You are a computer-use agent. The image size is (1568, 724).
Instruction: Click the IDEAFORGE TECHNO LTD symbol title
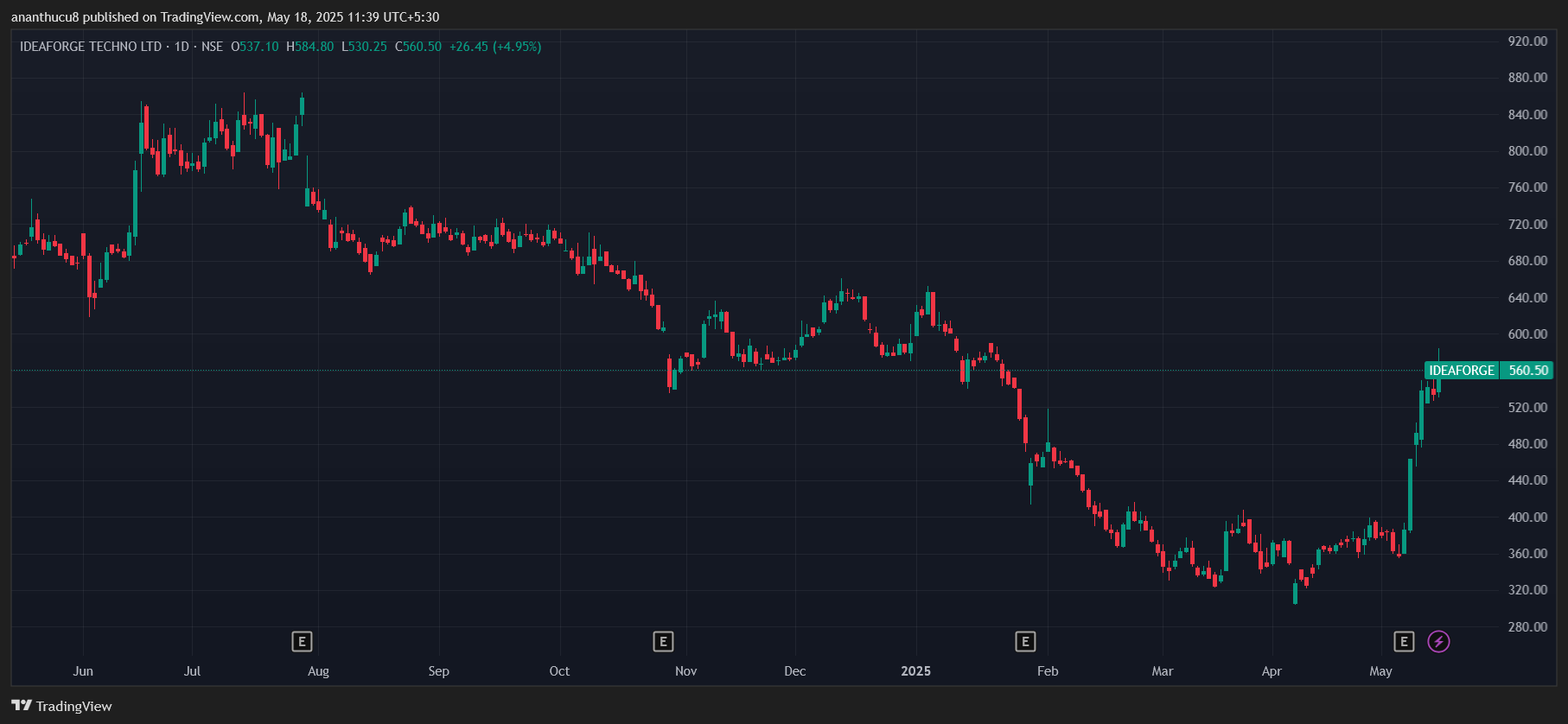[x=91, y=47]
